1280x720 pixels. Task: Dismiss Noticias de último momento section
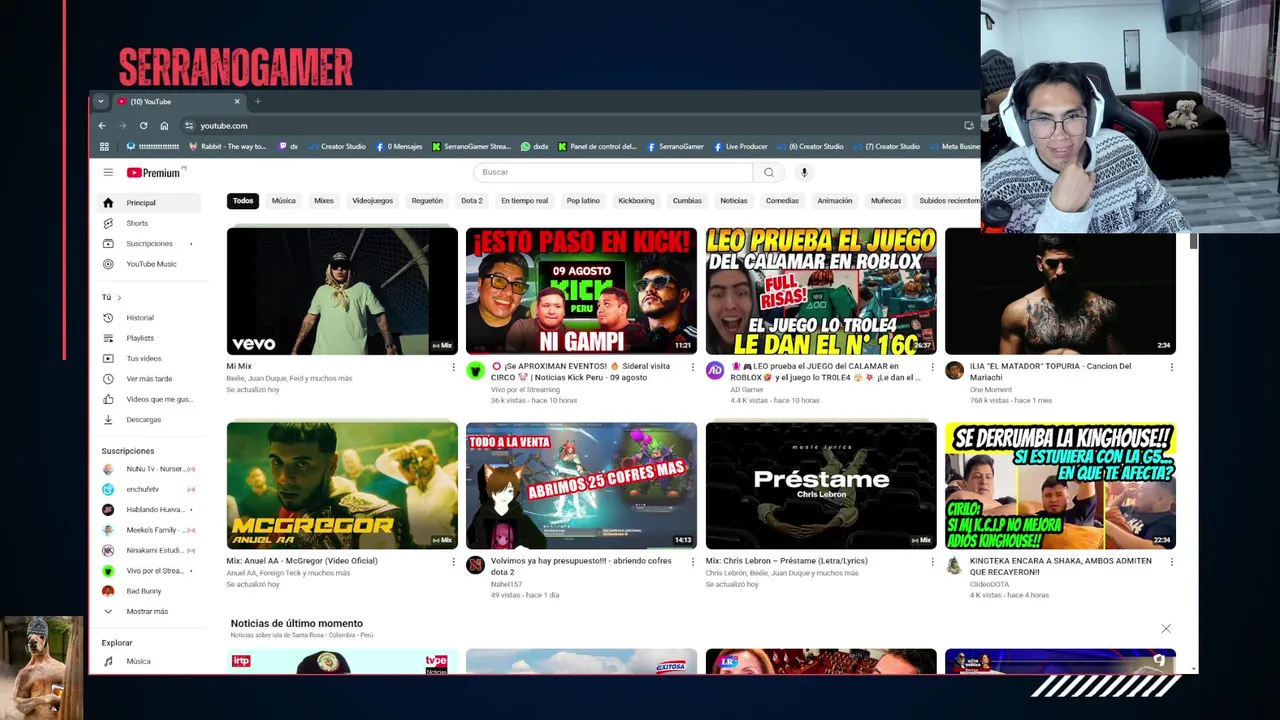tap(1166, 628)
